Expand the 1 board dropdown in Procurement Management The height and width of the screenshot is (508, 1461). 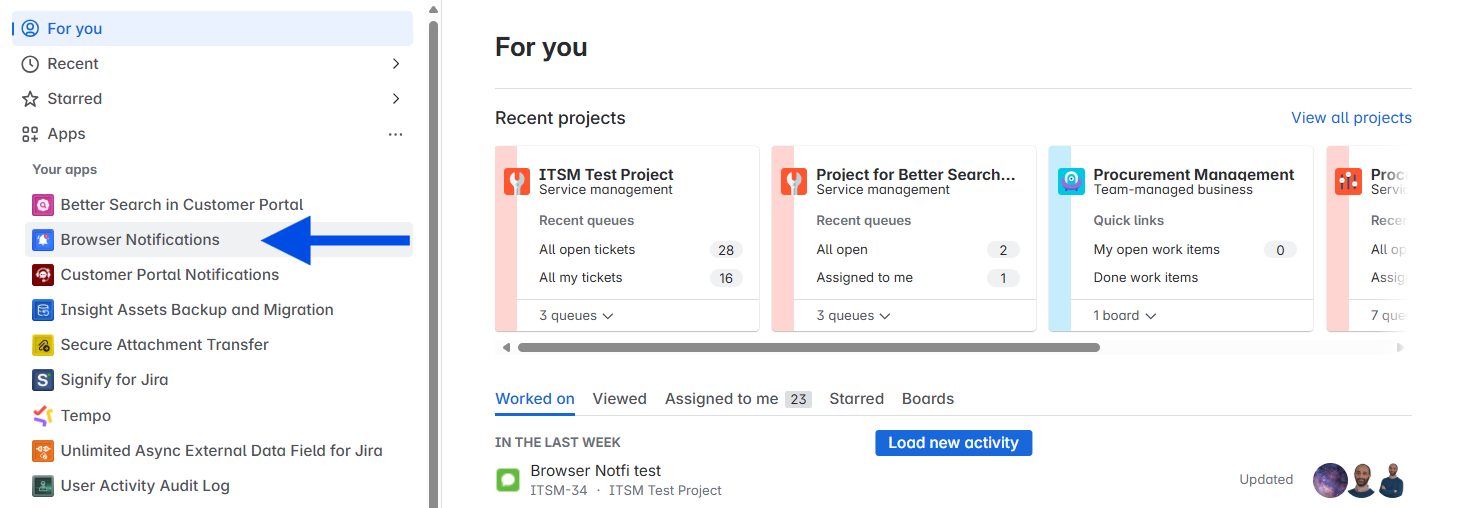click(x=1125, y=316)
